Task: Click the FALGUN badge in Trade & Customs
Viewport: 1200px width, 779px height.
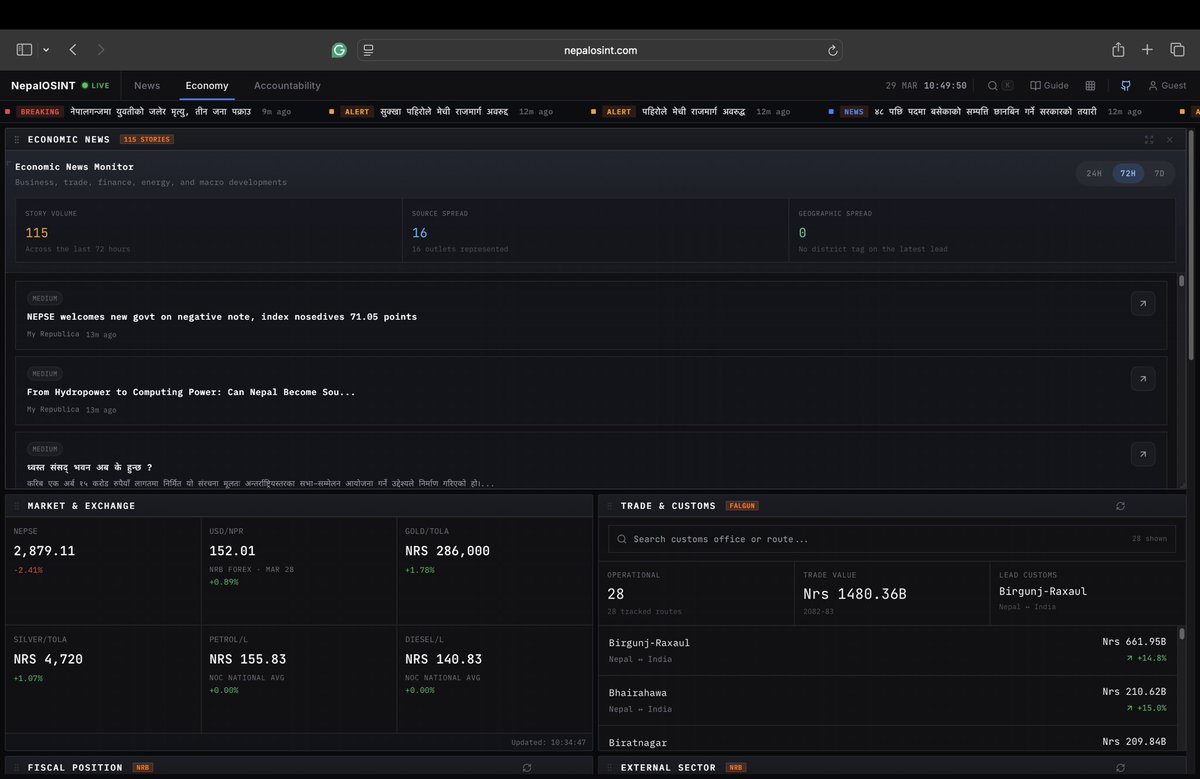Action: 743,506
